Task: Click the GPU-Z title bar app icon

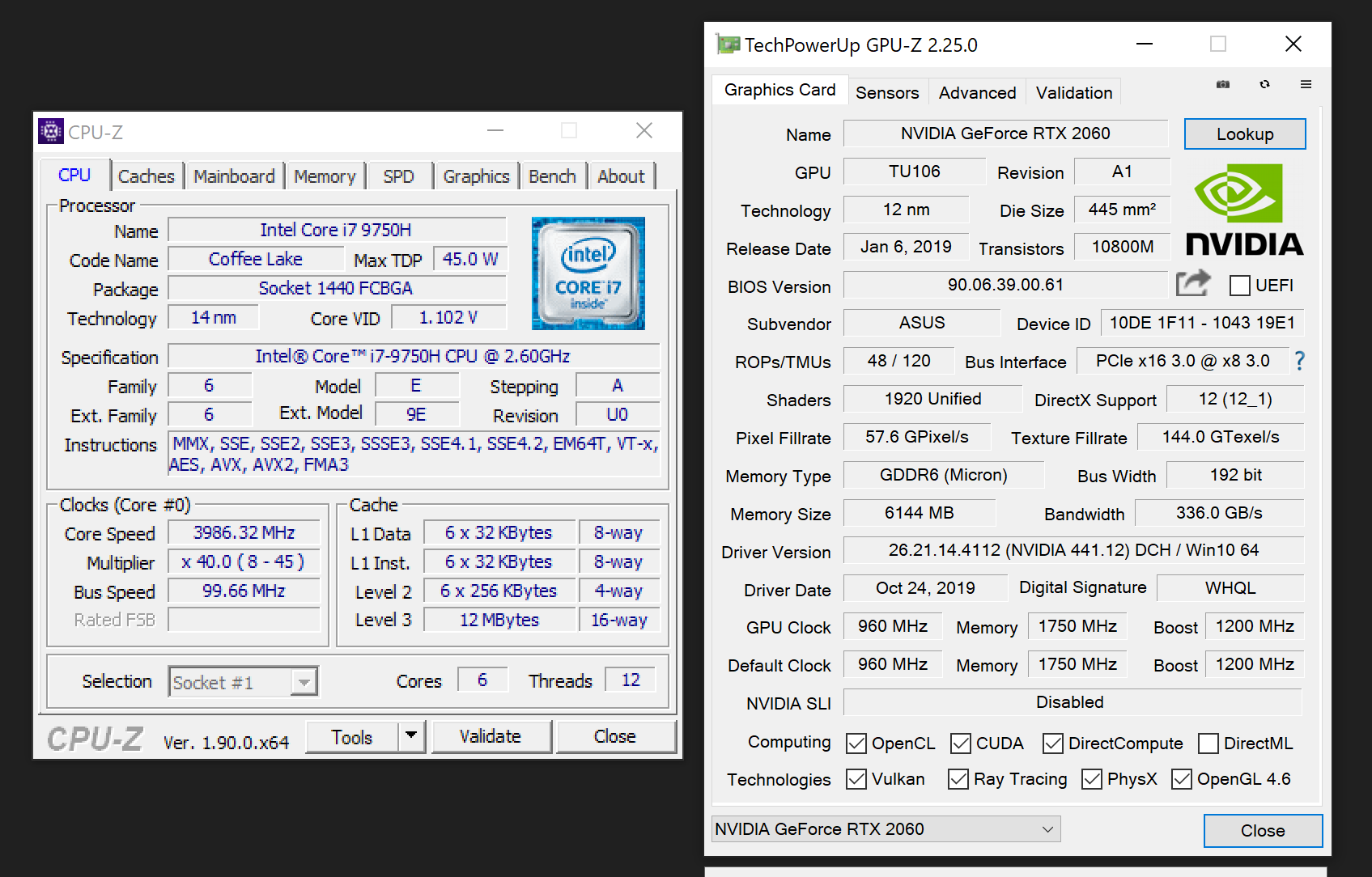Action: coord(728,44)
